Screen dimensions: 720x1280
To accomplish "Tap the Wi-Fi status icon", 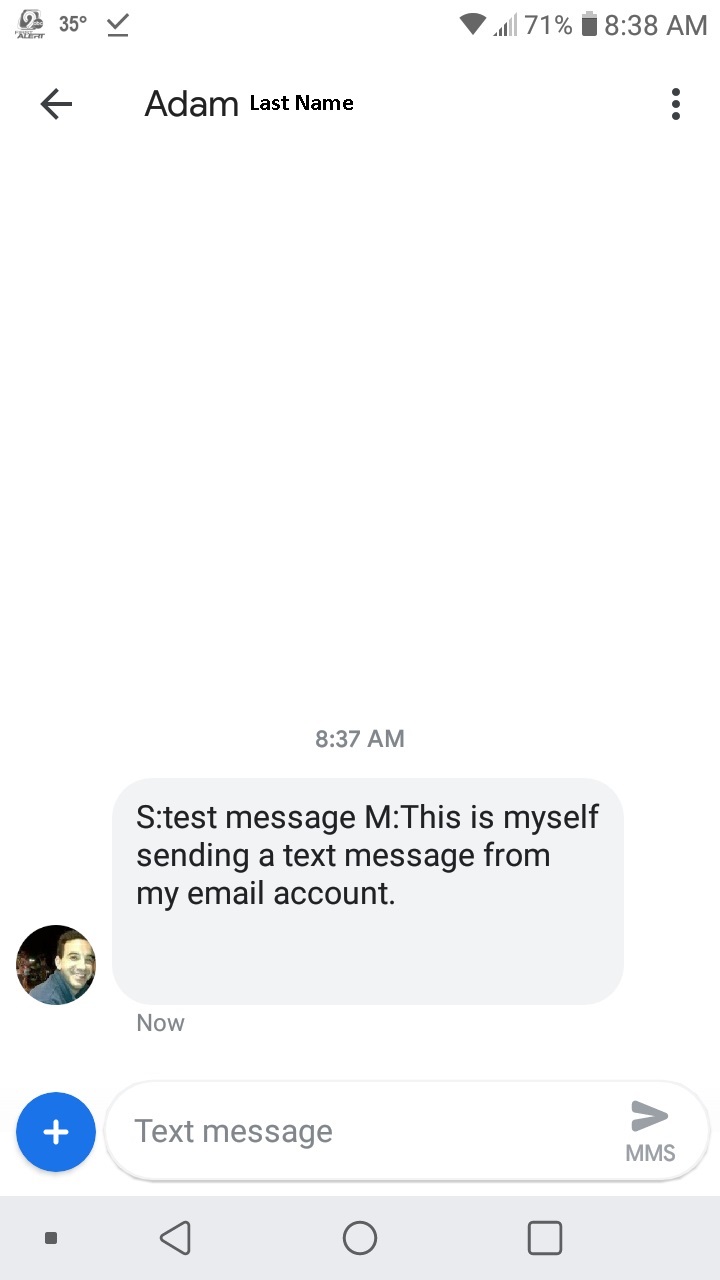I will click(x=472, y=25).
